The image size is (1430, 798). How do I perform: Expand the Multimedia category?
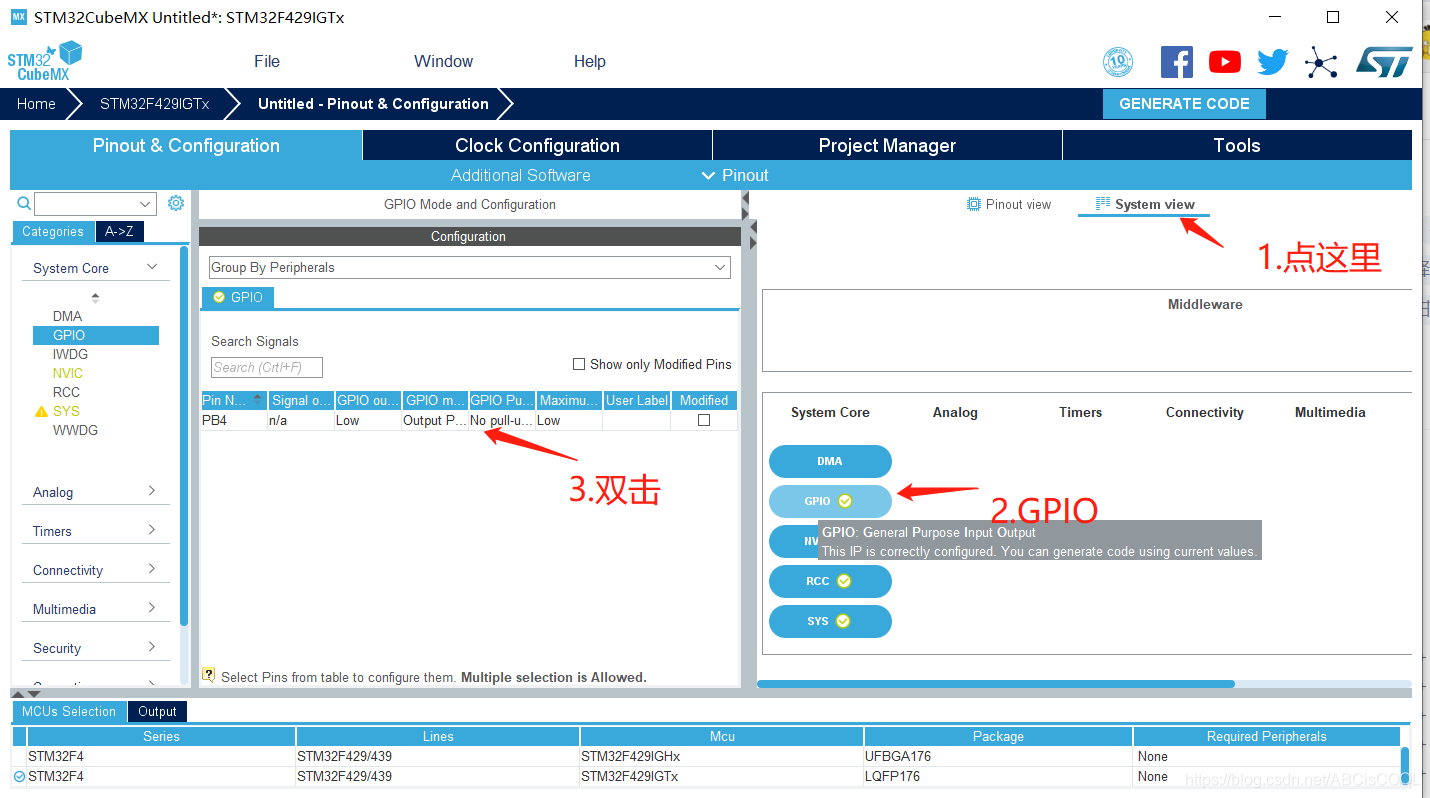96,609
